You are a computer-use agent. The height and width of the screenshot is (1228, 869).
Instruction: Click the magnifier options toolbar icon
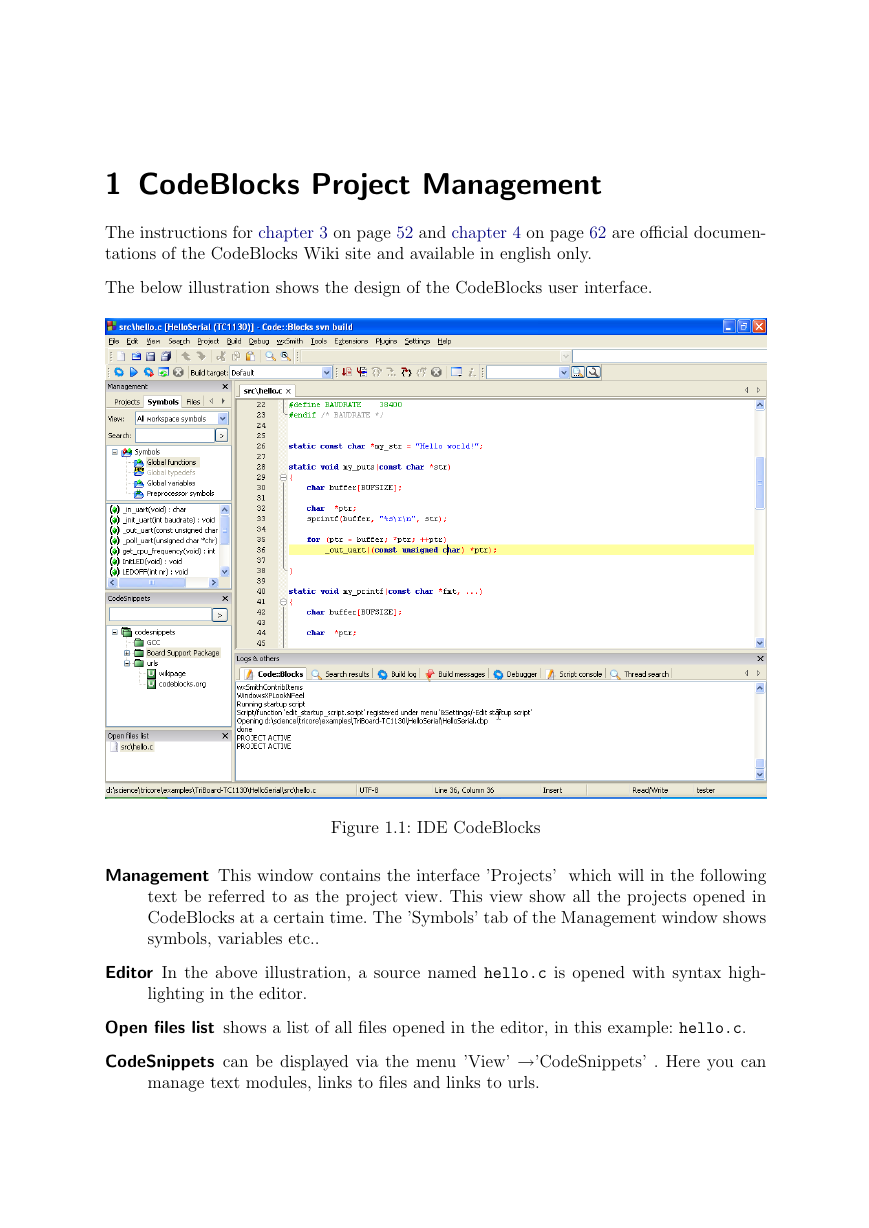[x=593, y=372]
